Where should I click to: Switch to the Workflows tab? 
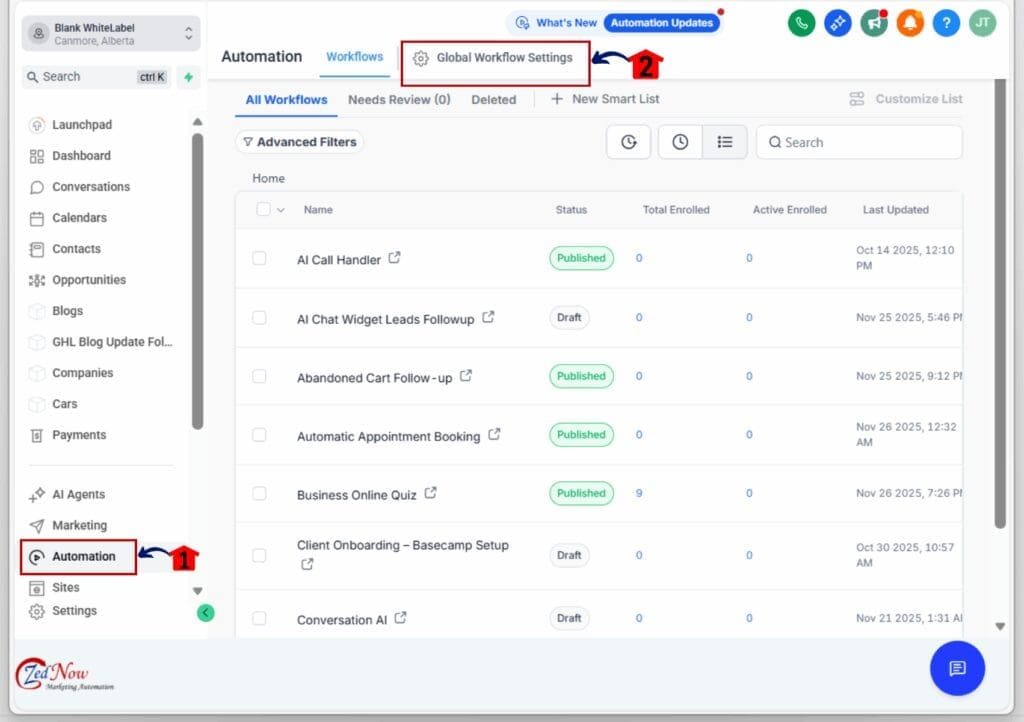355,57
